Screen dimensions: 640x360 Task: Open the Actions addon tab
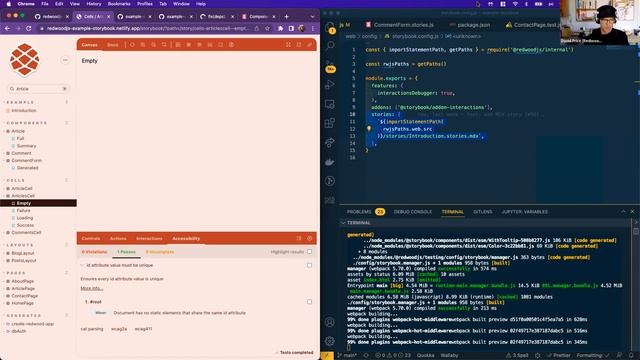118,238
